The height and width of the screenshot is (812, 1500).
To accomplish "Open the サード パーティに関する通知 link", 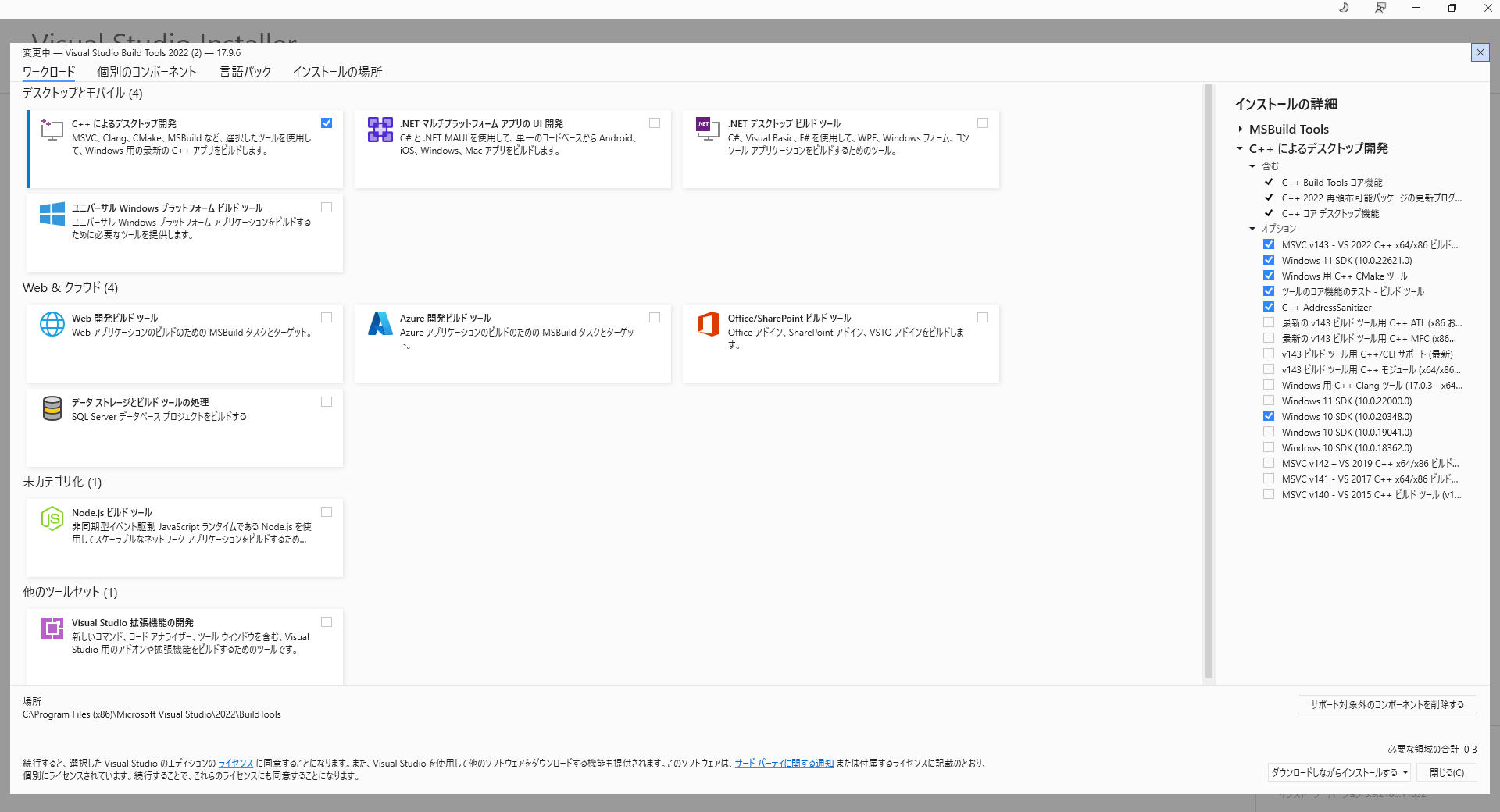I will [x=784, y=764].
